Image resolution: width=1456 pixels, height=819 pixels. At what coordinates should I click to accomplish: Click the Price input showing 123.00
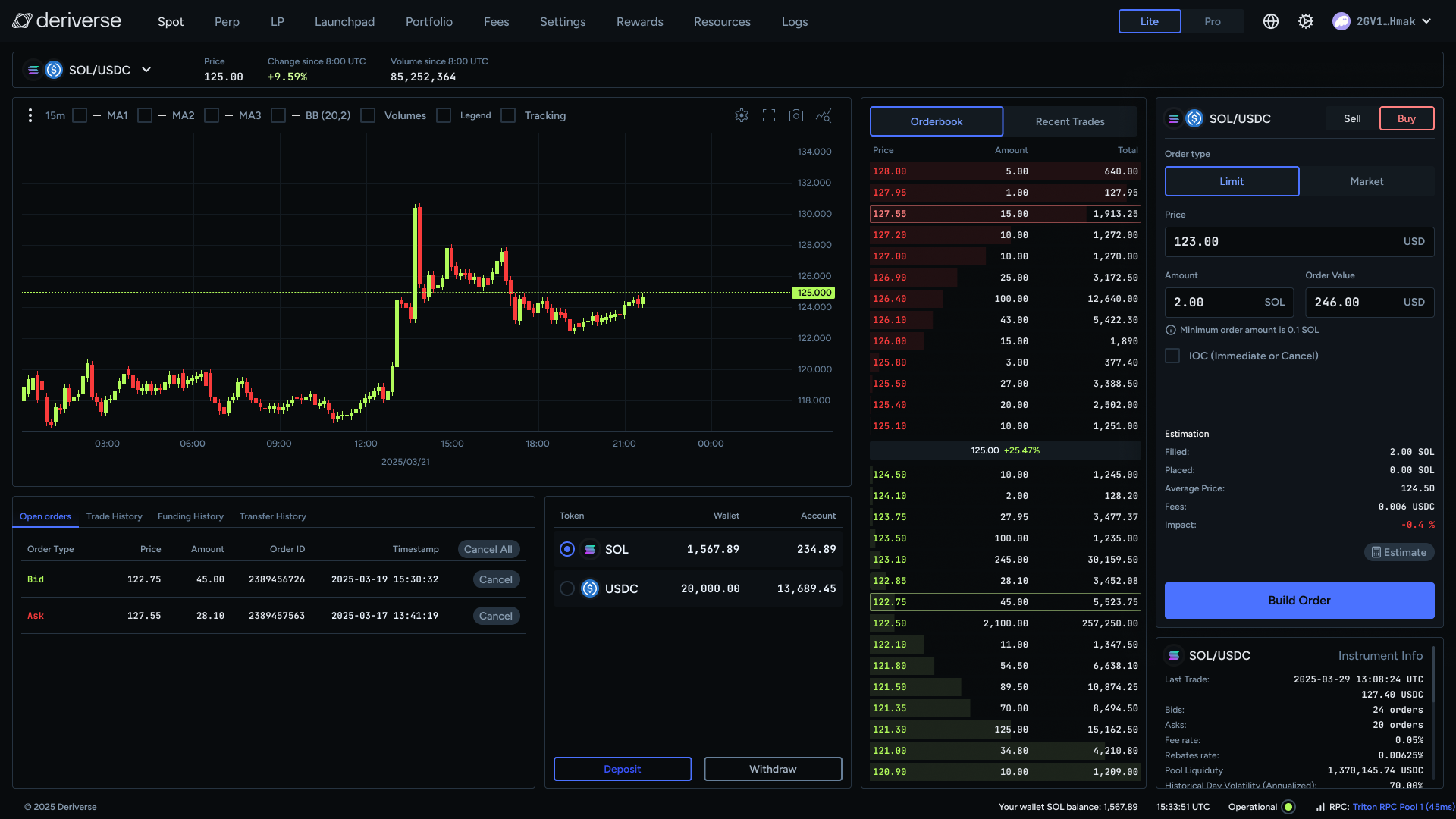1299,241
